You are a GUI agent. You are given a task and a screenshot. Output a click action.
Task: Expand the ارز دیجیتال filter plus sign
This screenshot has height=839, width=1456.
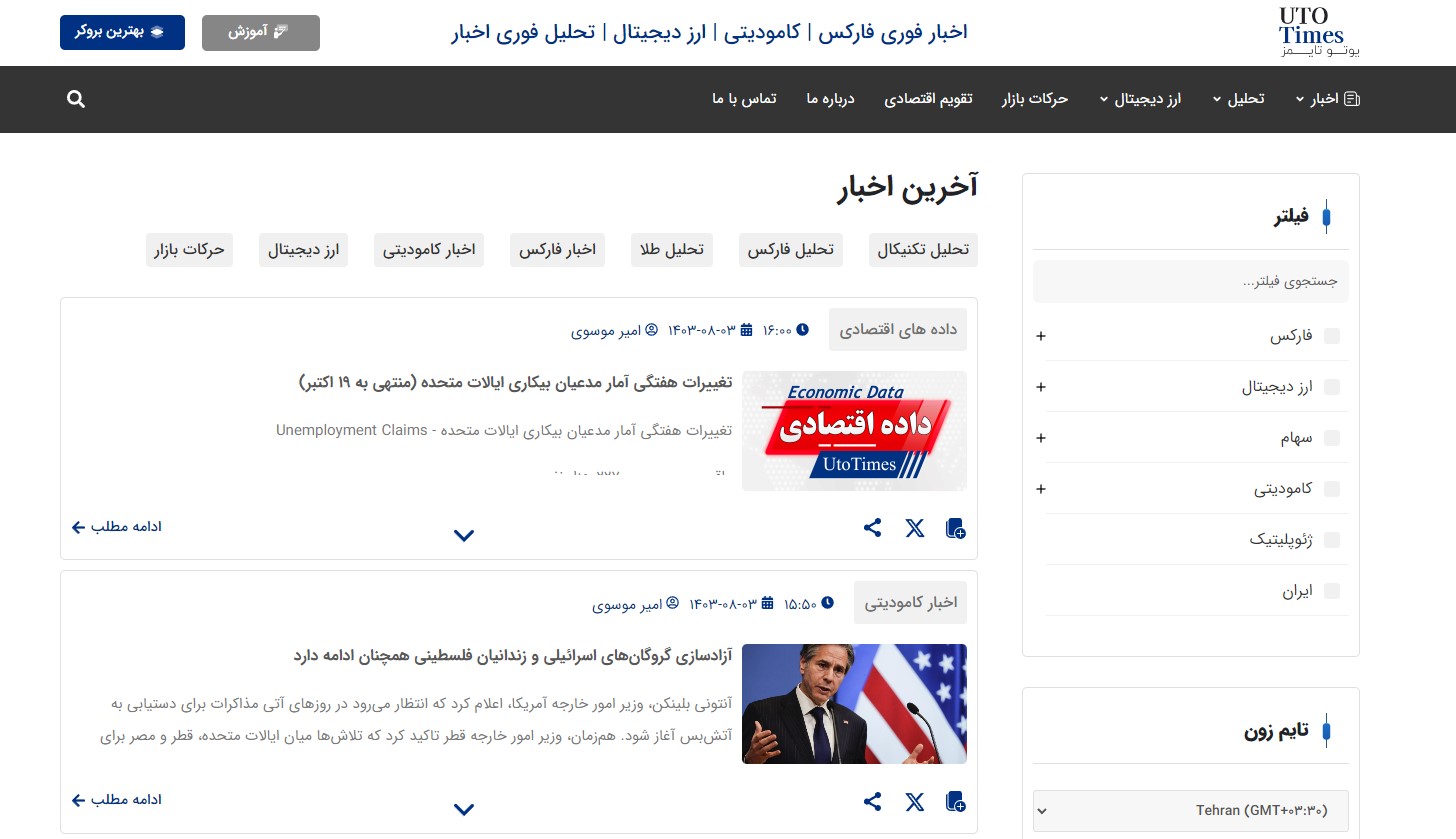coord(1041,387)
